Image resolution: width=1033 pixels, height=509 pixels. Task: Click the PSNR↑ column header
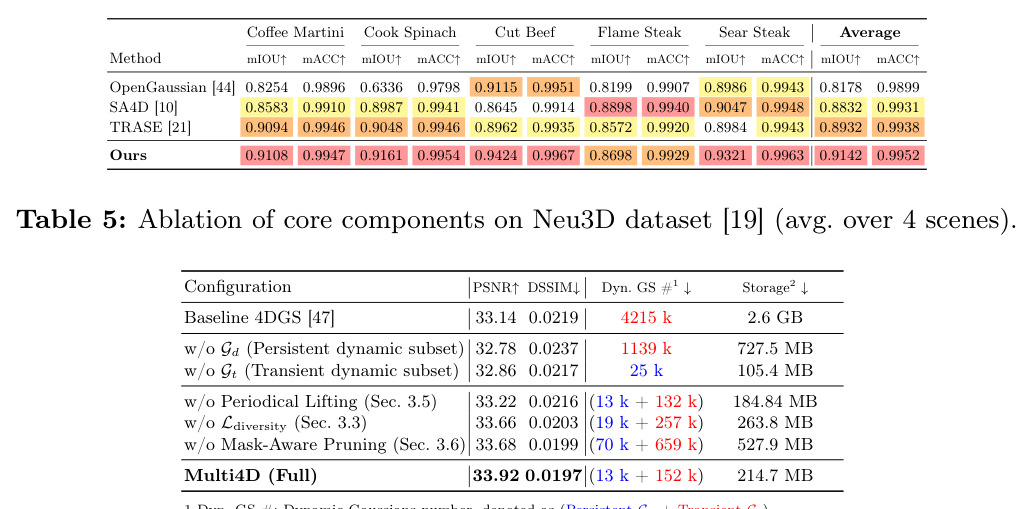click(x=497, y=287)
